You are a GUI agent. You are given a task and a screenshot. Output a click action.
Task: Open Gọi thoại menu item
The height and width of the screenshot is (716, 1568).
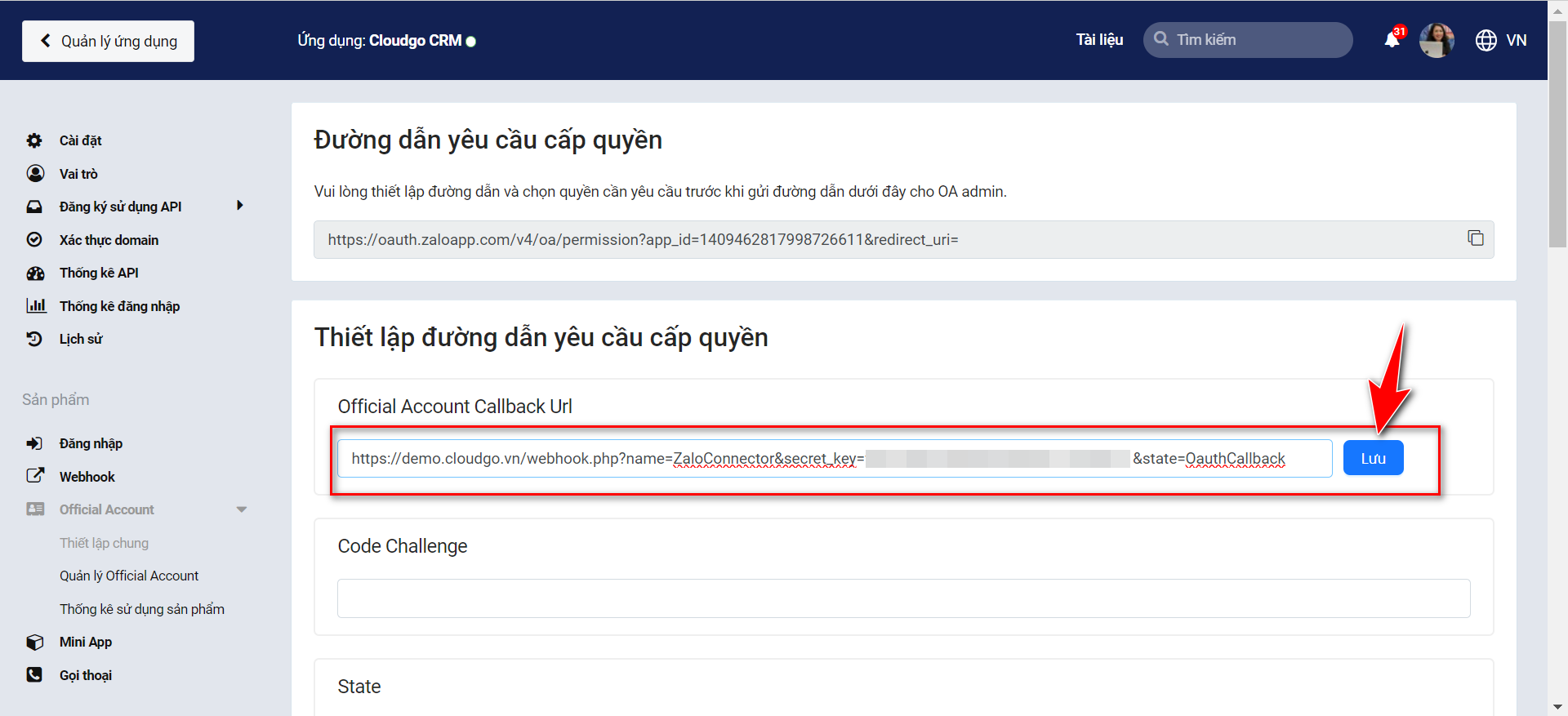tap(86, 675)
